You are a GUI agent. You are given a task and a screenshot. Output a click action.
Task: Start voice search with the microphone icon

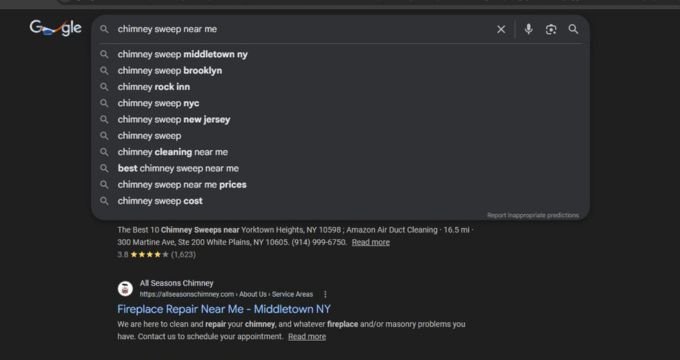(528, 29)
